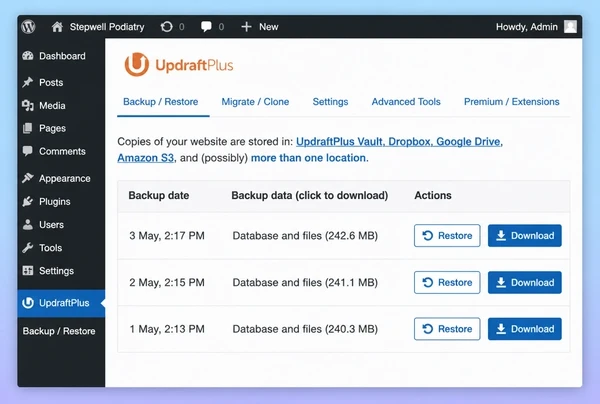Open the Premium / Extensions tab

[512, 102]
